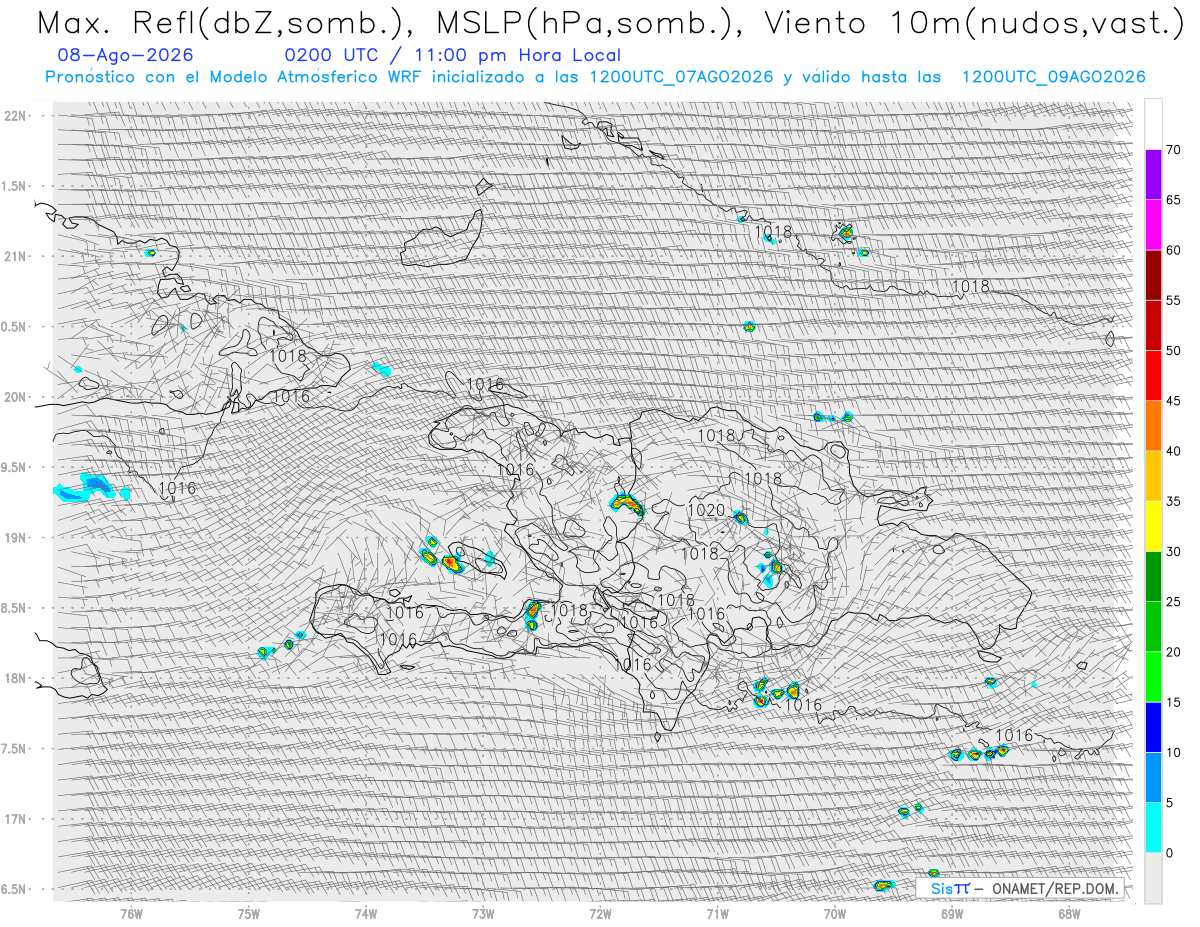Click the latitude label '7.5N'
The height and width of the screenshot is (927, 1200).
[x=14, y=749]
